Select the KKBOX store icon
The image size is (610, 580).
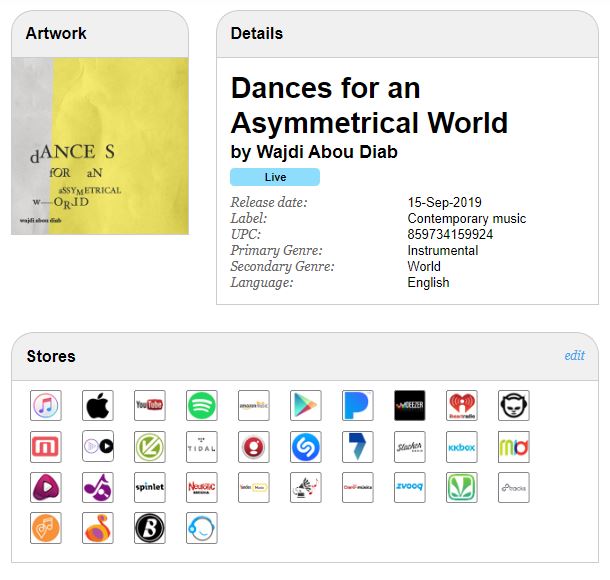(462, 446)
